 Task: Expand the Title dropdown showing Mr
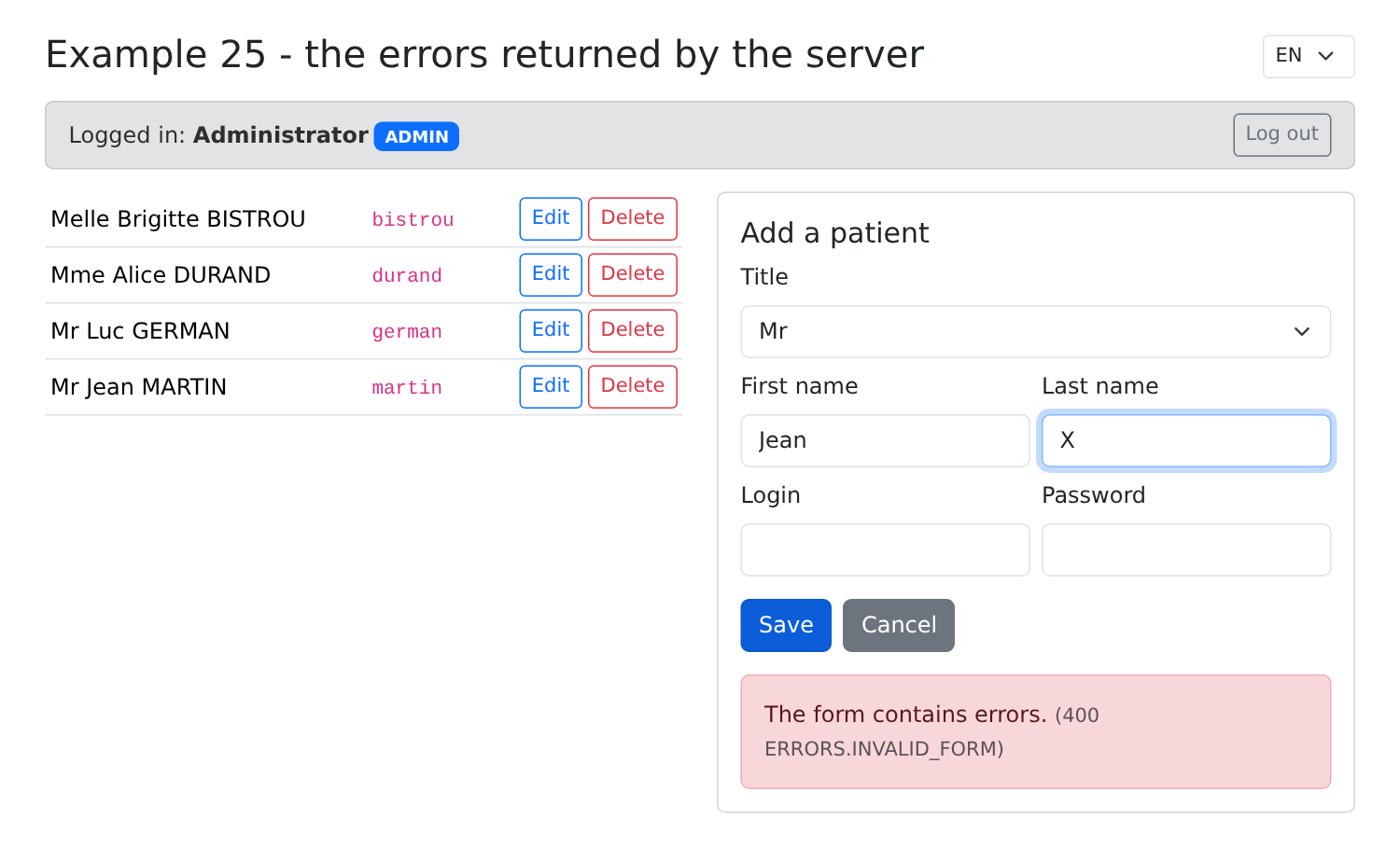point(1035,331)
